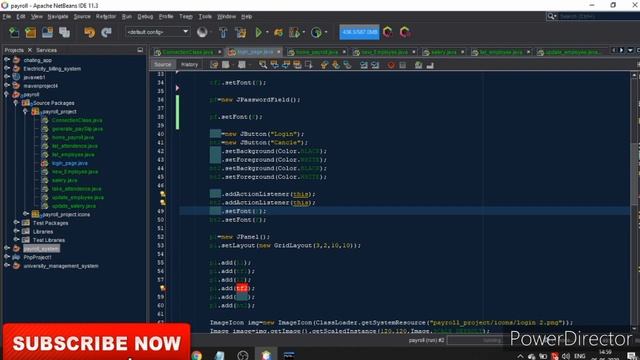Click NetBeans icon in Windows taskbar
This screenshot has height=360, width=640.
tap(266, 355)
